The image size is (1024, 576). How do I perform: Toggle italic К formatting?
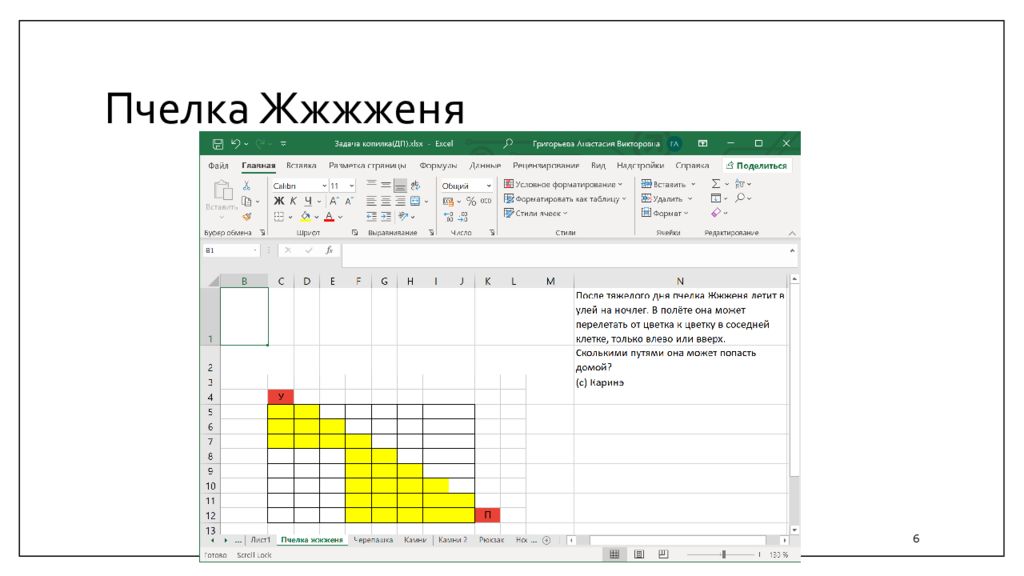click(x=293, y=201)
